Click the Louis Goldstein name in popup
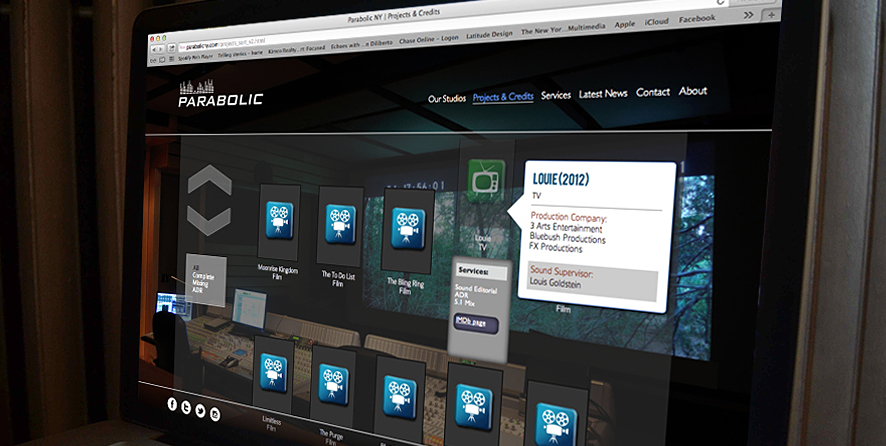 pyautogui.click(x=555, y=283)
